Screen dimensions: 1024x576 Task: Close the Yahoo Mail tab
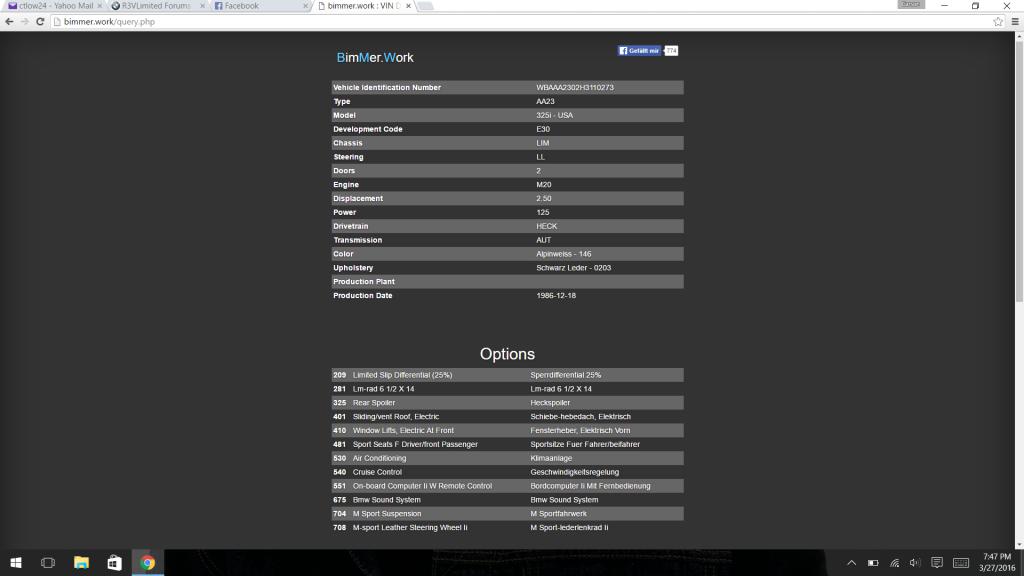99,6
